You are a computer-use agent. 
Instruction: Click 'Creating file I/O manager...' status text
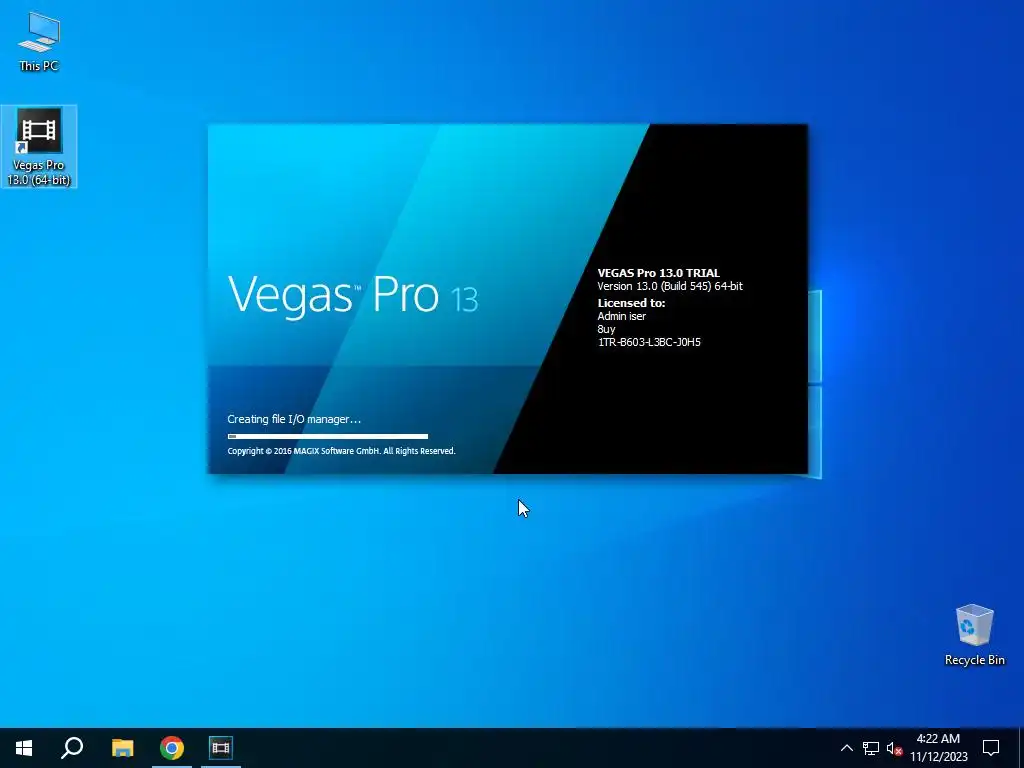click(294, 419)
